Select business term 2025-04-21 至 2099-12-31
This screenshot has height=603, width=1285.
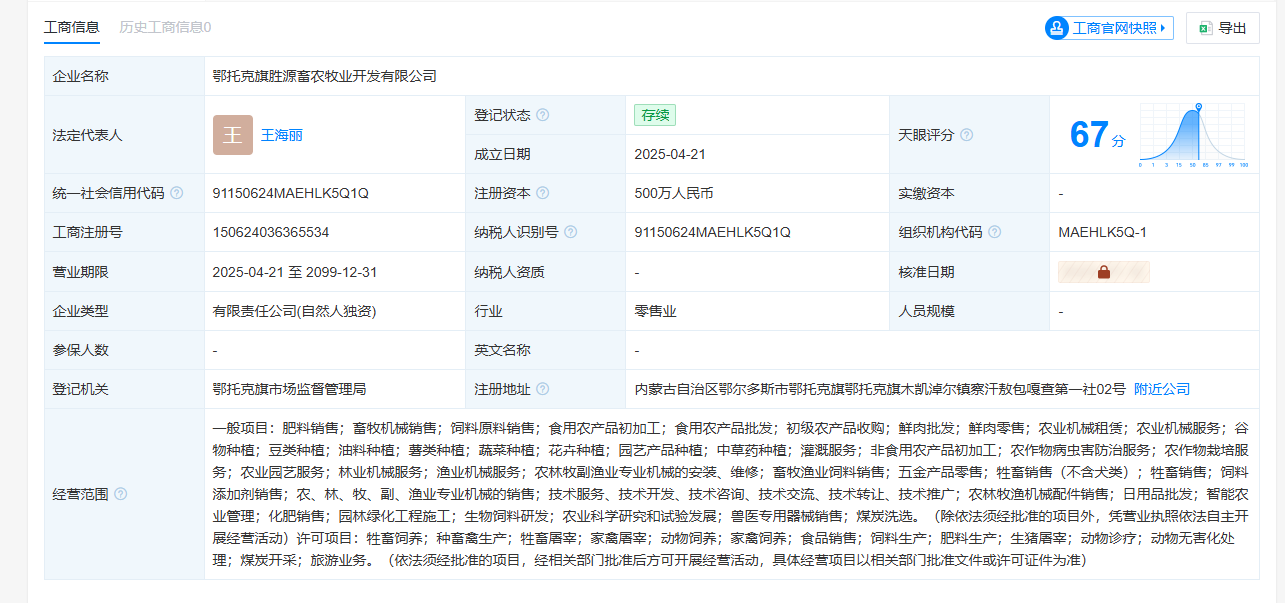(295, 272)
